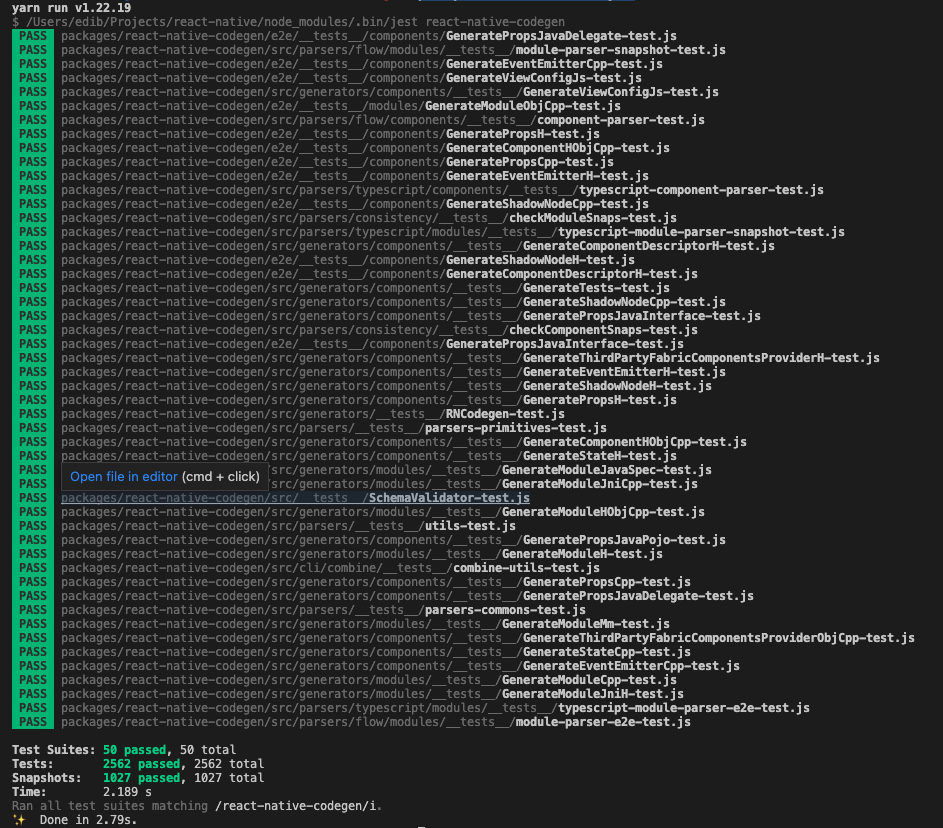Image resolution: width=943 pixels, height=828 pixels.
Task: Click the typescript-component-parser-test.js path
Action: (x=443, y=190)
